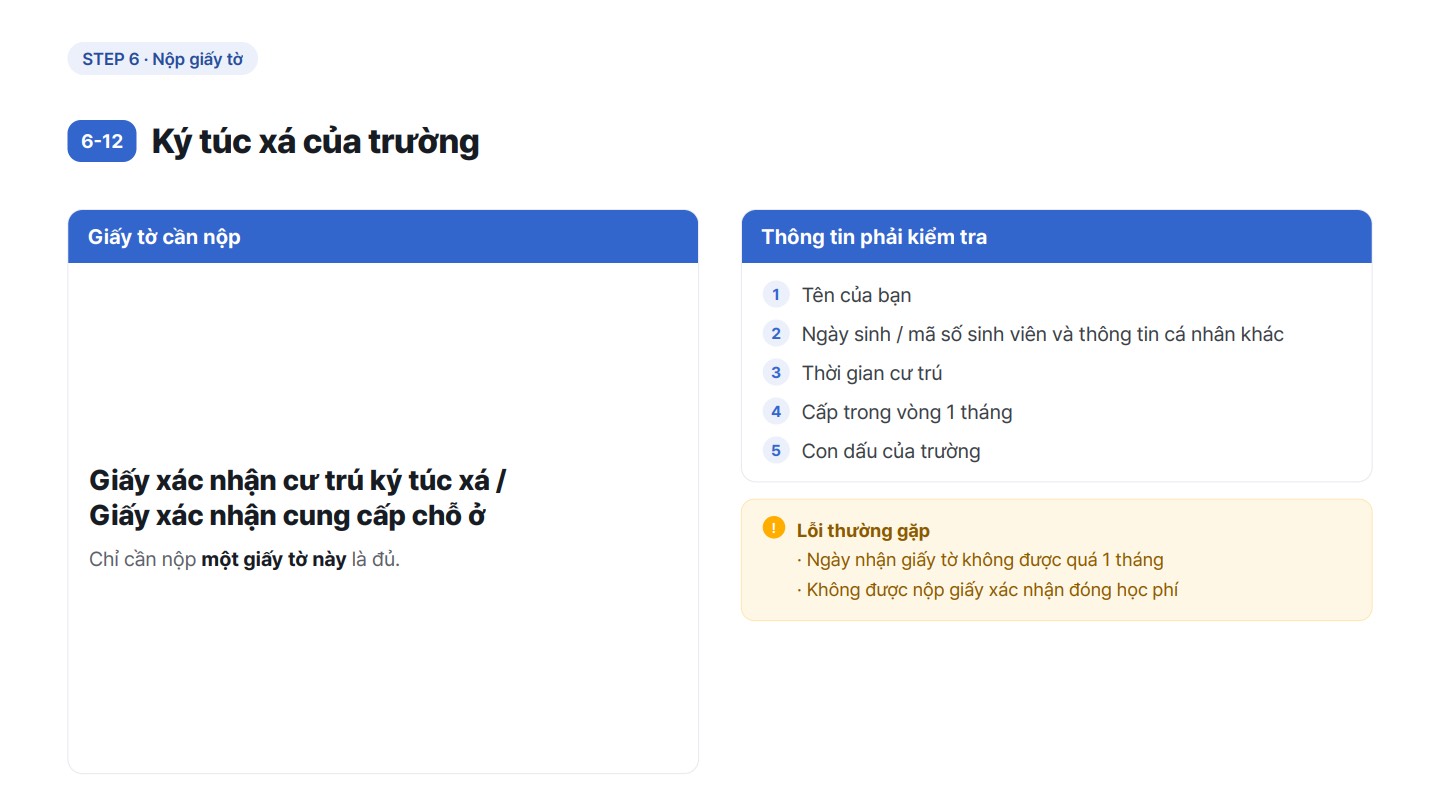Select the Thông tin phải kiểm tra header

pyautogui.click(x=1057, y=237)
